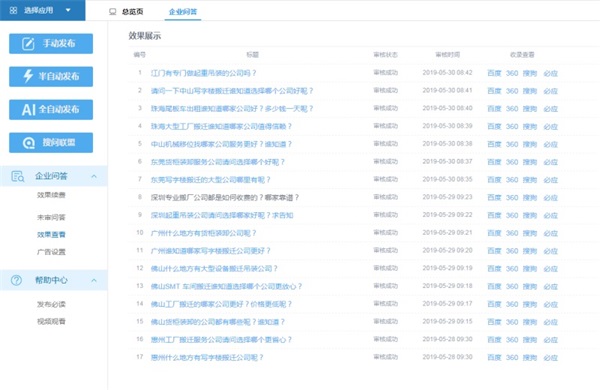Click the 半自动发布 button

pos(51,77)
